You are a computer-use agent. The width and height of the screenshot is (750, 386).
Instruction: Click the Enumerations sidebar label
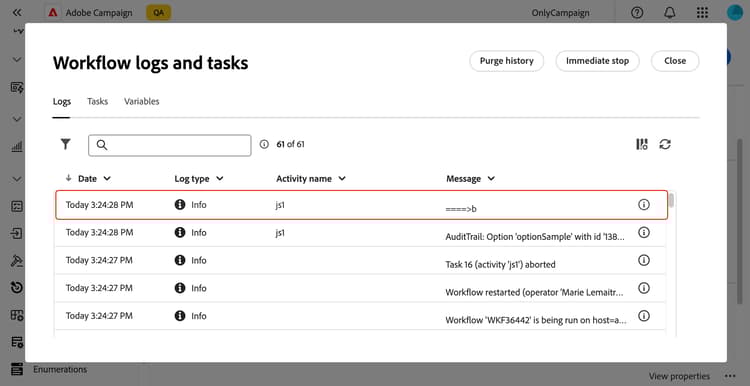[60, 369]
